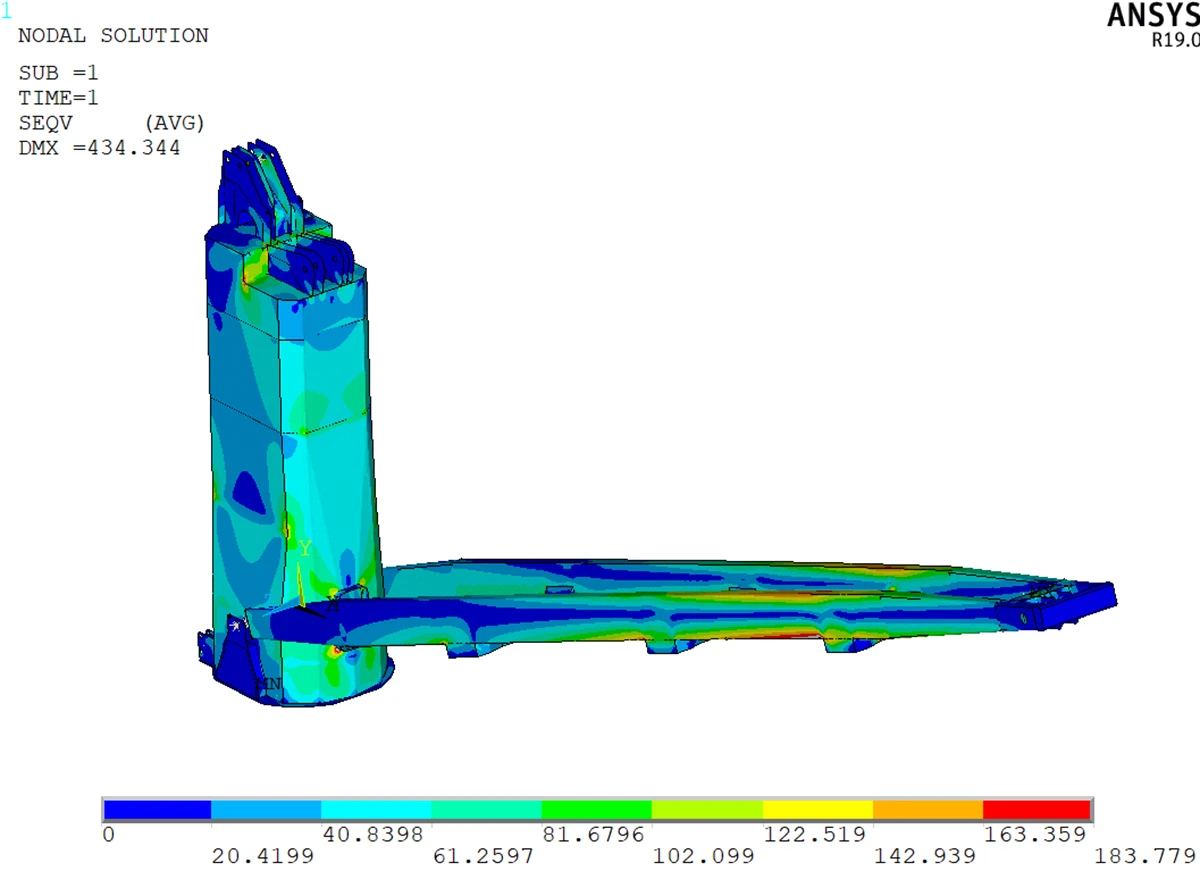The height and width of the screenshot is (871, 1200).
Task: Select the yellow legend band after 122.519
Action: point(818,809)
